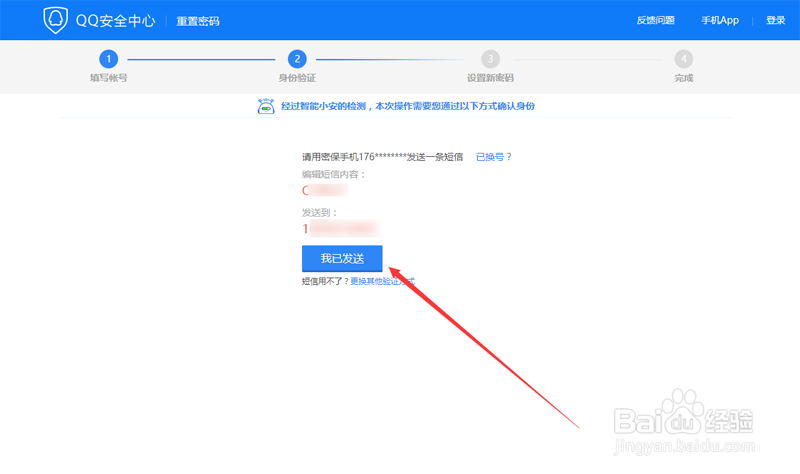This screenshot has height=474, width=800.
Task: Click the 编辑短信内容： label
Action: coord(334,174)
